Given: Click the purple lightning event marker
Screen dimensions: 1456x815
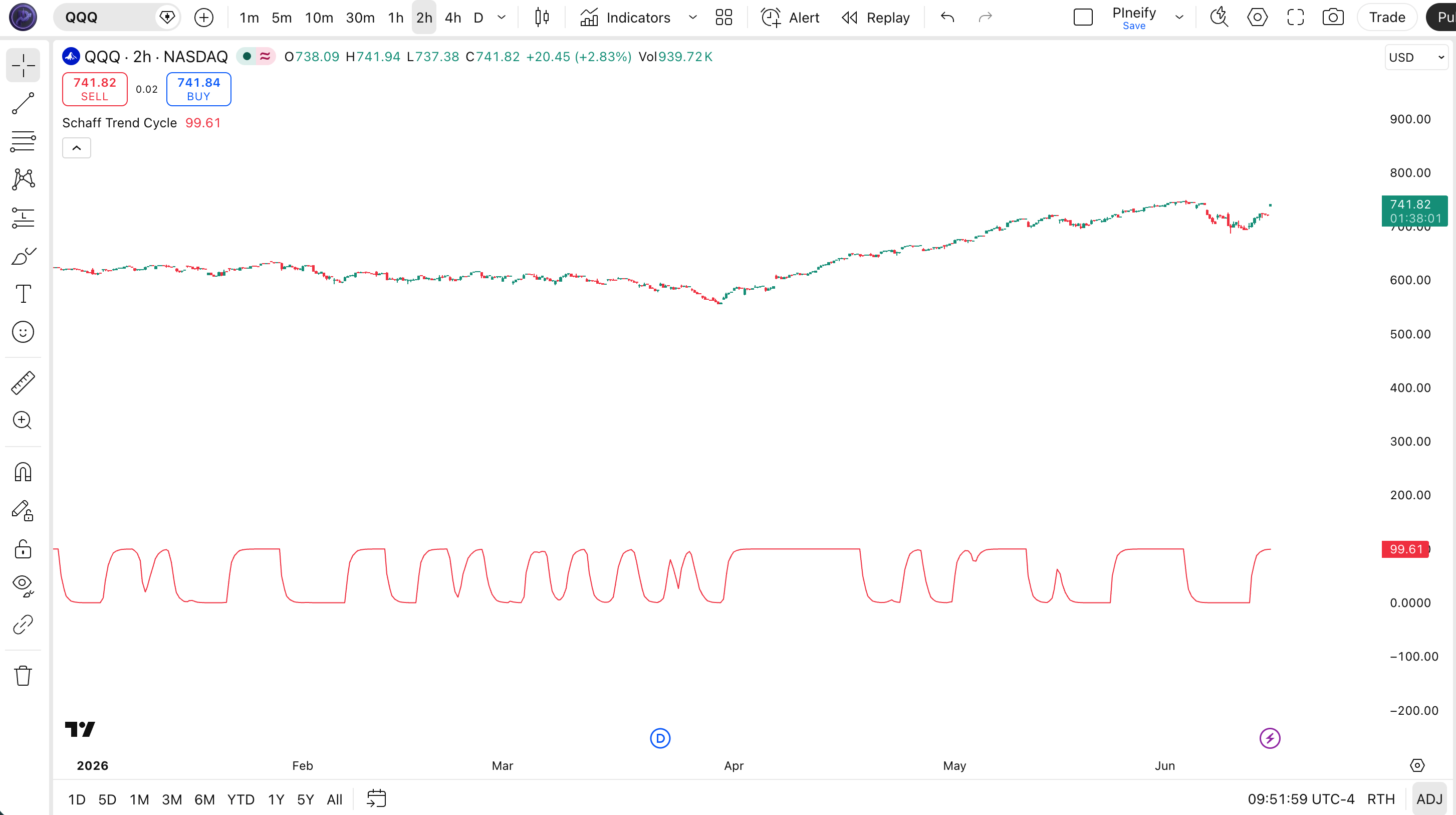Looking at the screenshot, I should click(1270, 738).
